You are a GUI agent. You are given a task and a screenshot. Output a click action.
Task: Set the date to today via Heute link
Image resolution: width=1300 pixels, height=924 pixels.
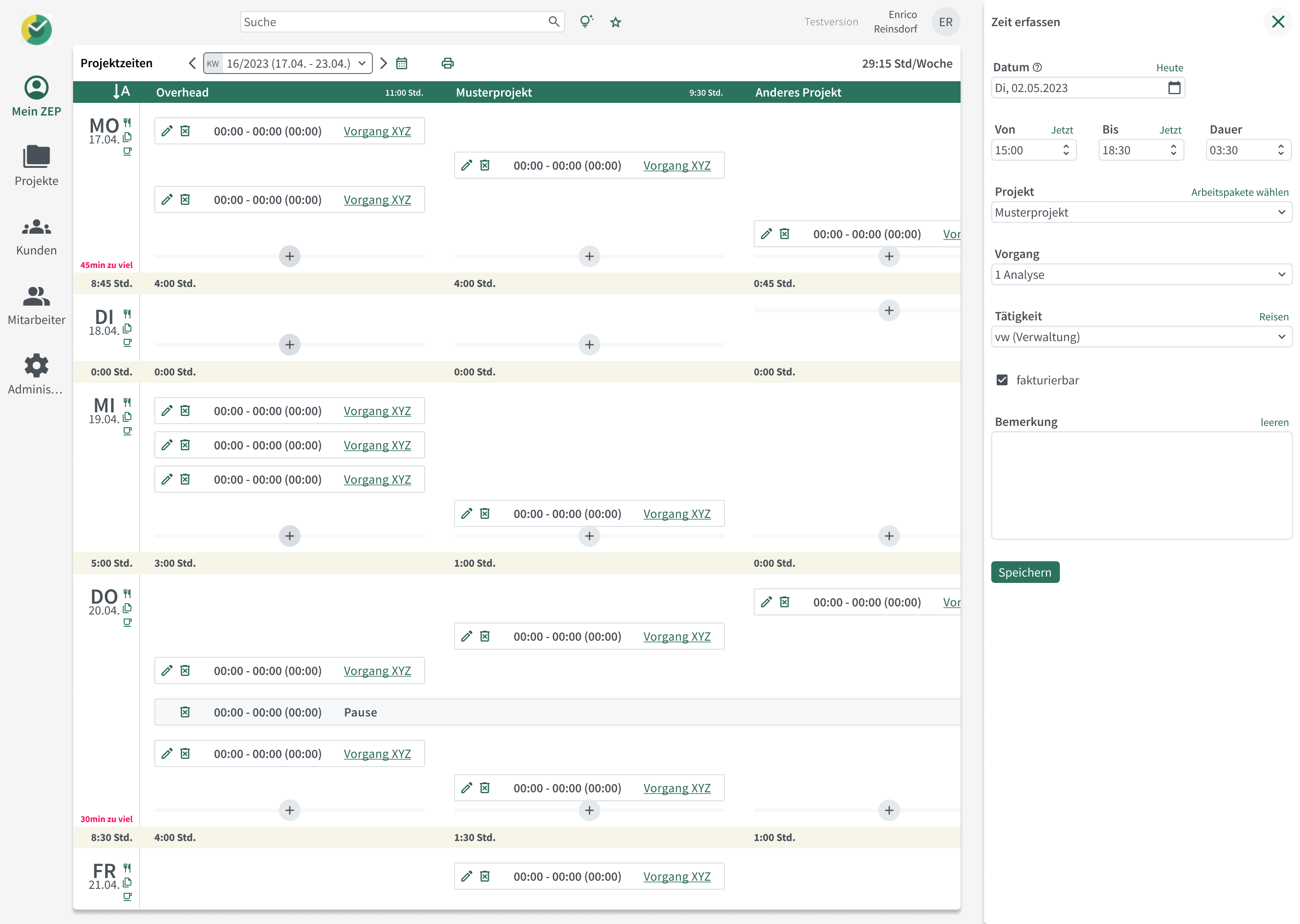click(x=1170, y=67)
